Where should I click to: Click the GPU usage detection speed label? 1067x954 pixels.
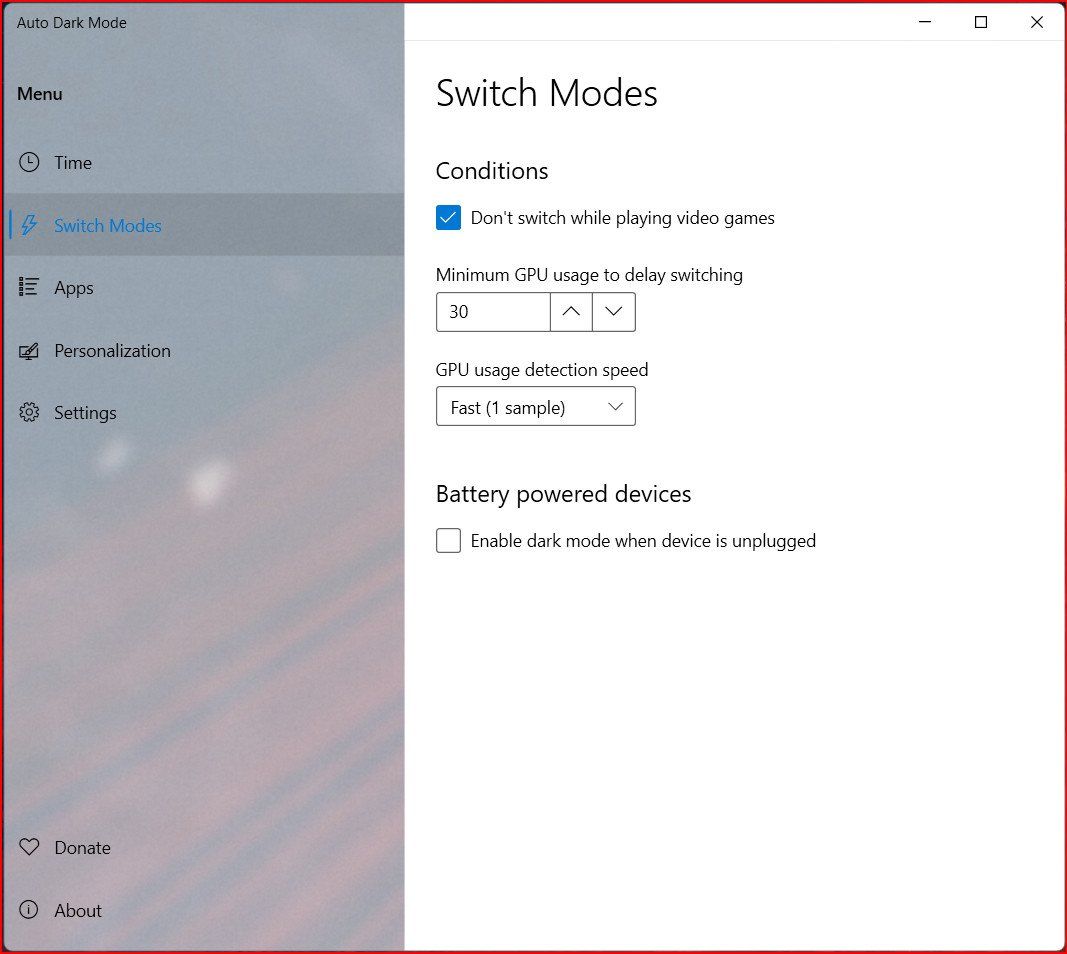coord(542,369)
